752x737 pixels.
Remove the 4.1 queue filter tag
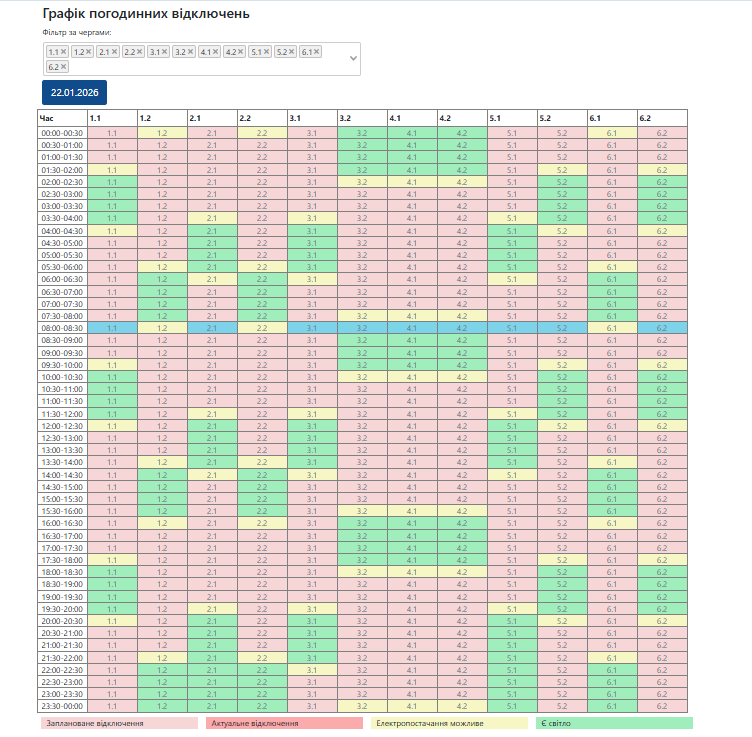coord(217,51)
